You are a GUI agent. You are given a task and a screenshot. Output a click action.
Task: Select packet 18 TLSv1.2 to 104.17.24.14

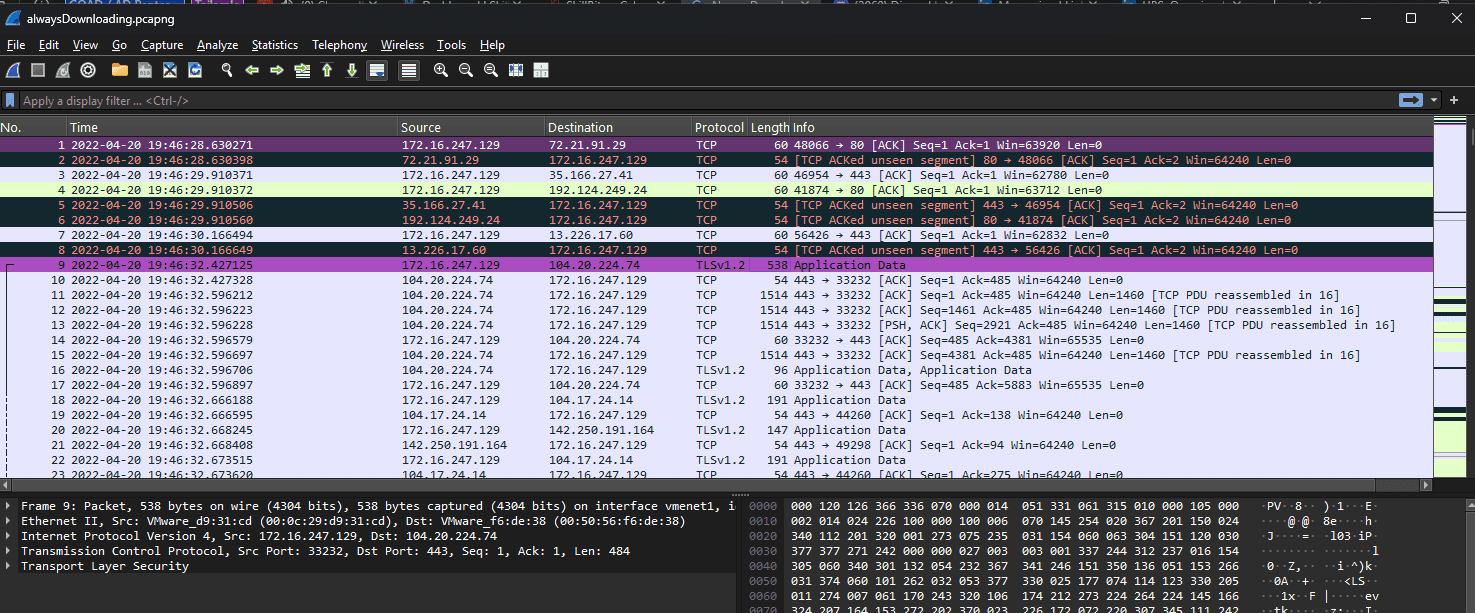(x=716, y=400)
